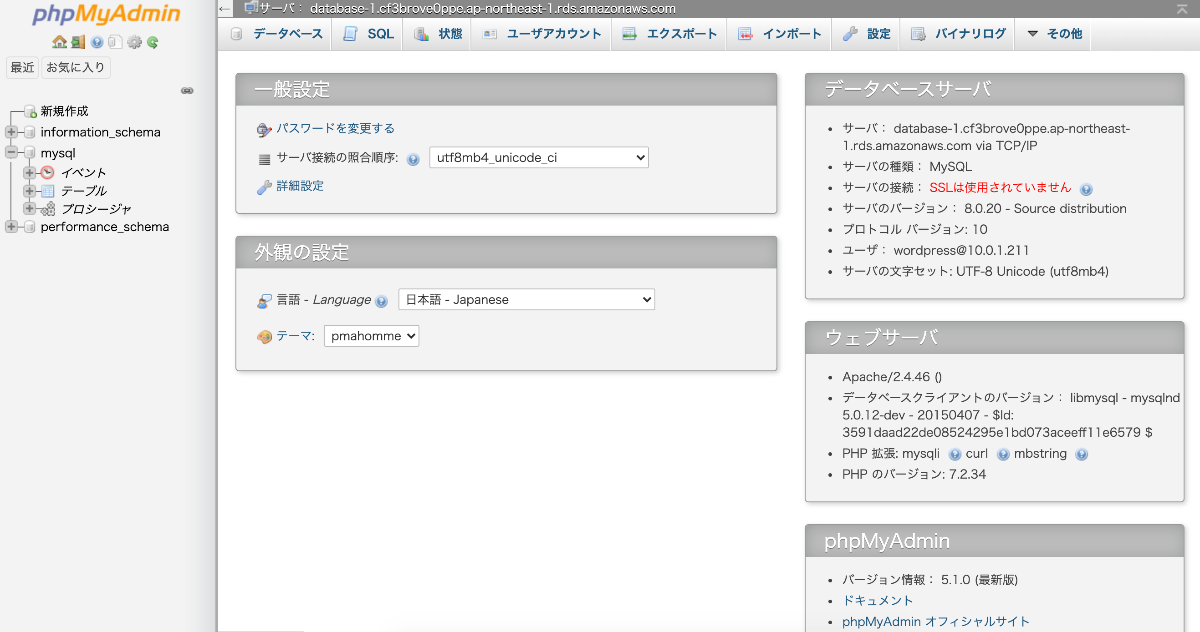Click the table grid icon for テーブル
The height and width of the screenshot is (632, 1200).
click(47, 190)
